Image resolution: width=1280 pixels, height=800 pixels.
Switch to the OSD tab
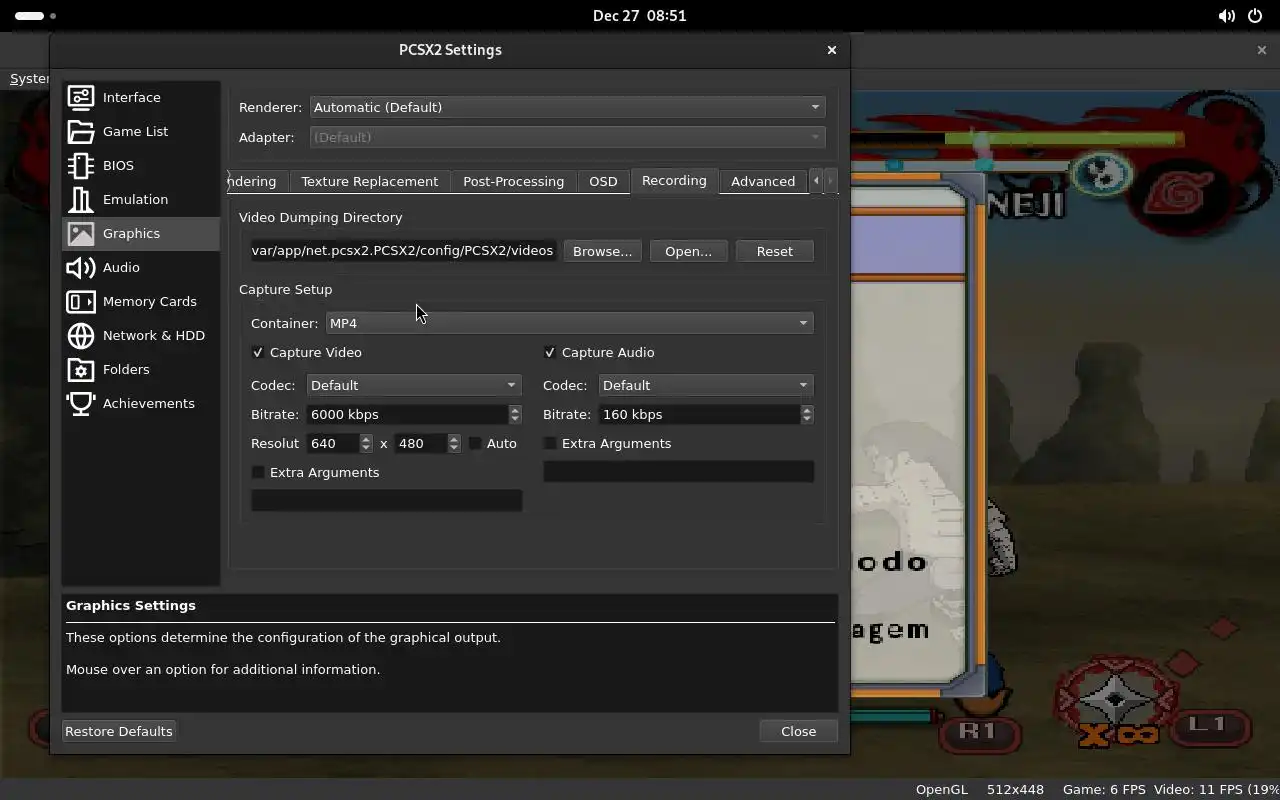tap(603, 181)
